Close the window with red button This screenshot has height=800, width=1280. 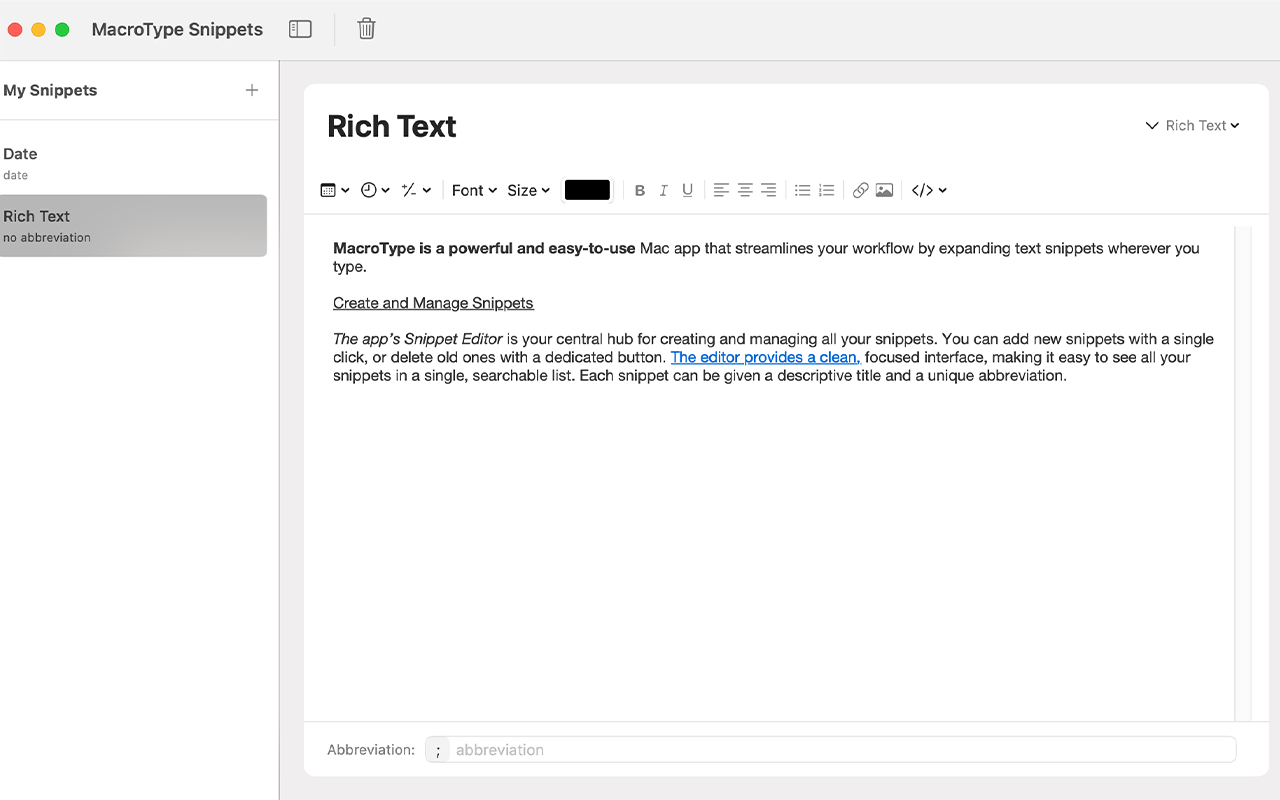point(15,29)
